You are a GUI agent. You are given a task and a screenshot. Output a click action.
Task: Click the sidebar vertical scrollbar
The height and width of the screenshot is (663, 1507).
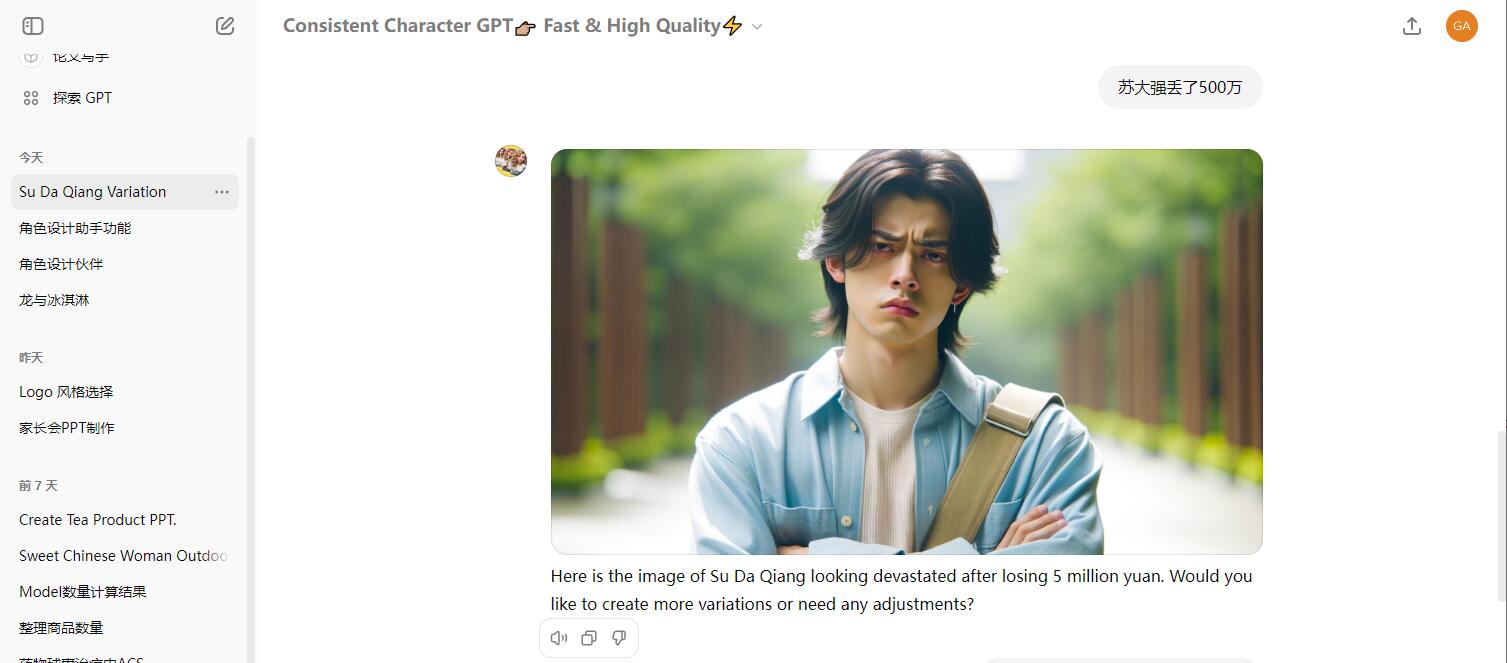pos(251,400)
